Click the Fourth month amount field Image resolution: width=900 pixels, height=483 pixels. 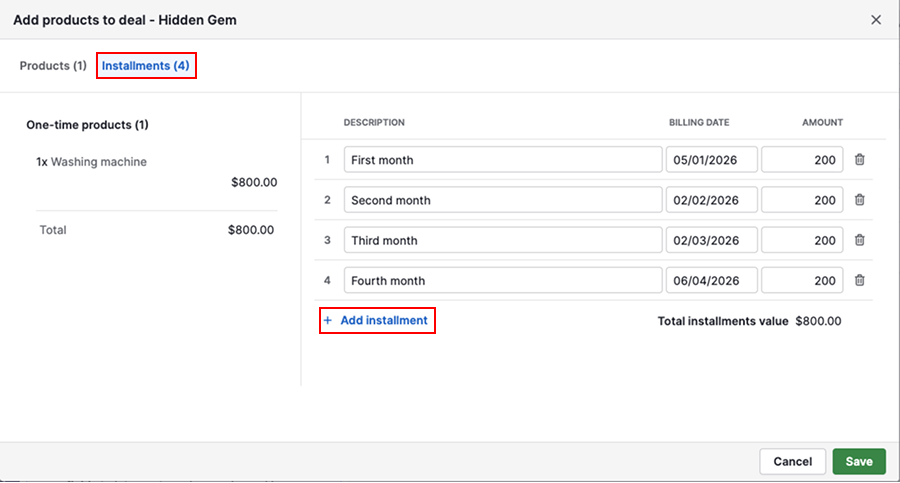point(802,281)
